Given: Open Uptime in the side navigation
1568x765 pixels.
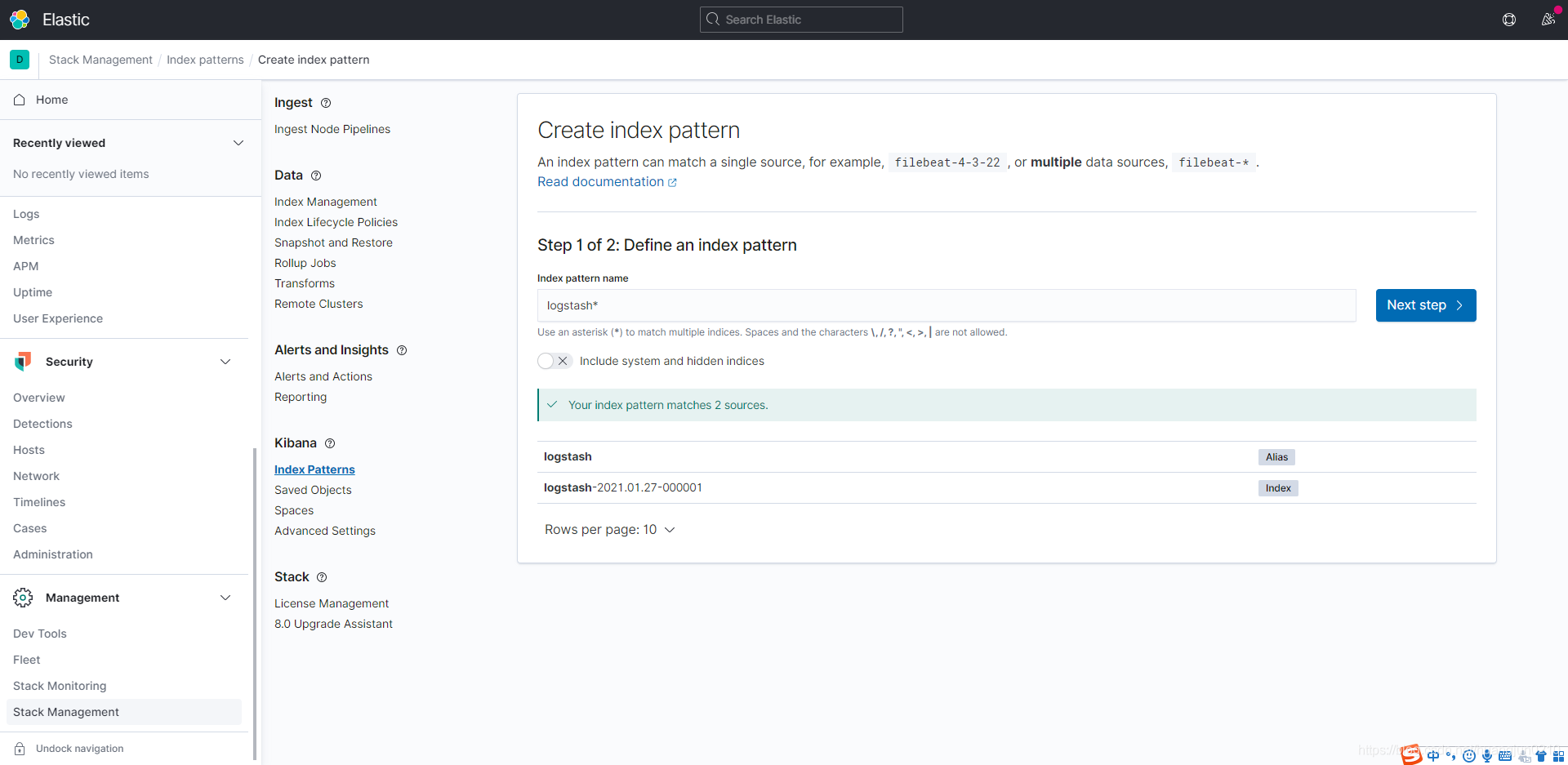Looking at the screenshot, I should click(33, 292).
